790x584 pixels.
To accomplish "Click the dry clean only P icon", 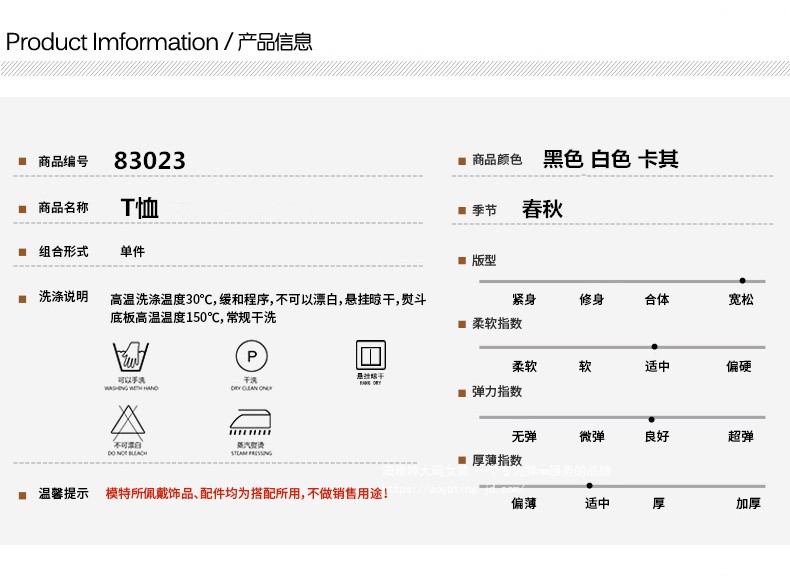I will (x=251, y=357).
